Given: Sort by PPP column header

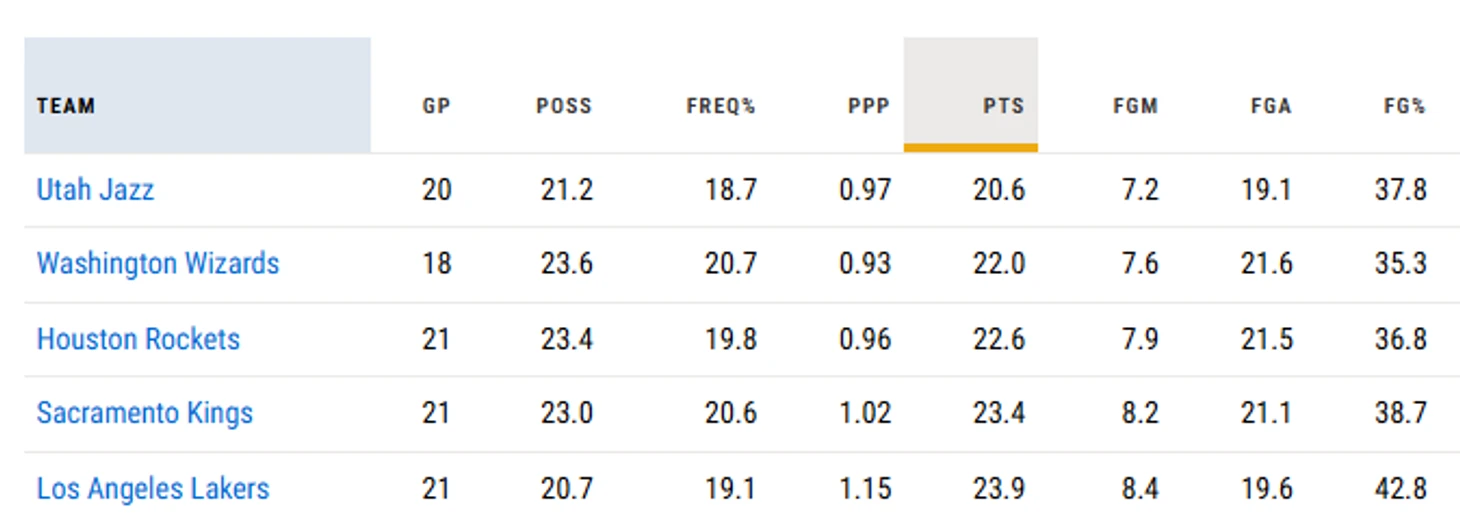Looking at the screenshot, I should [868, 106].
